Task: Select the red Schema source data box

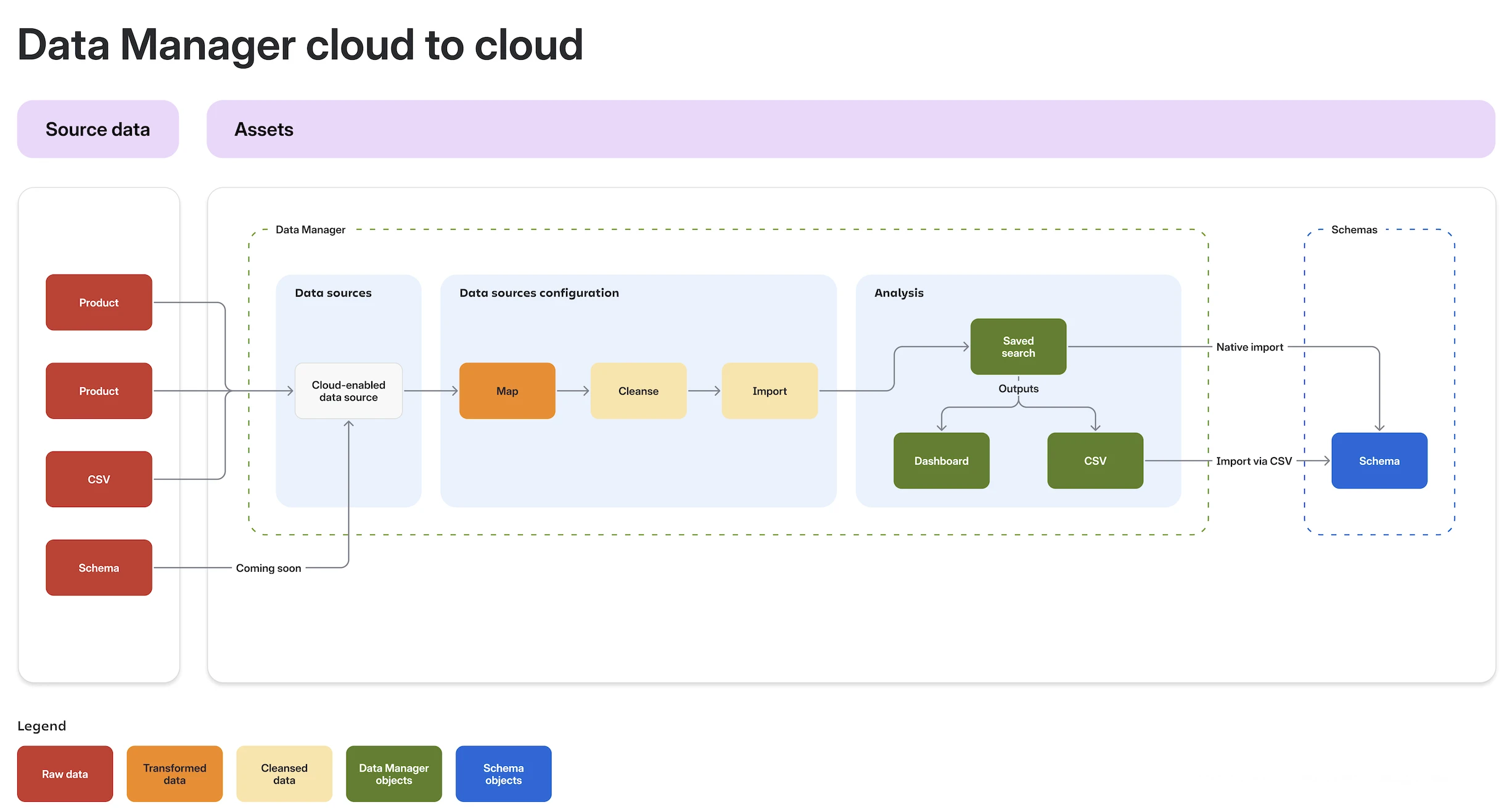Action: (99, 567)
